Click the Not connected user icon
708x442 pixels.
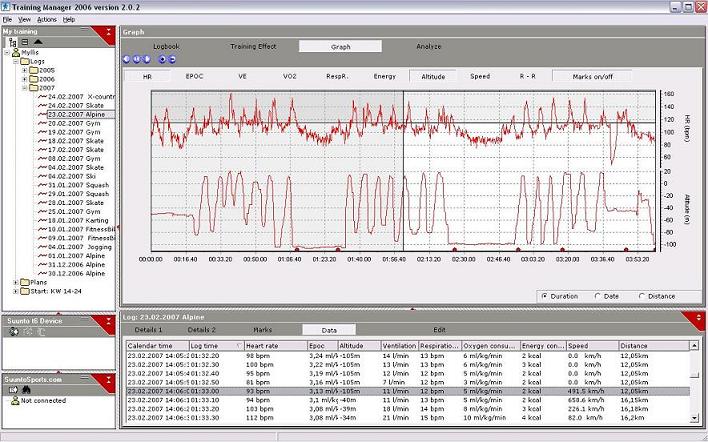click(x=15, y=400)
